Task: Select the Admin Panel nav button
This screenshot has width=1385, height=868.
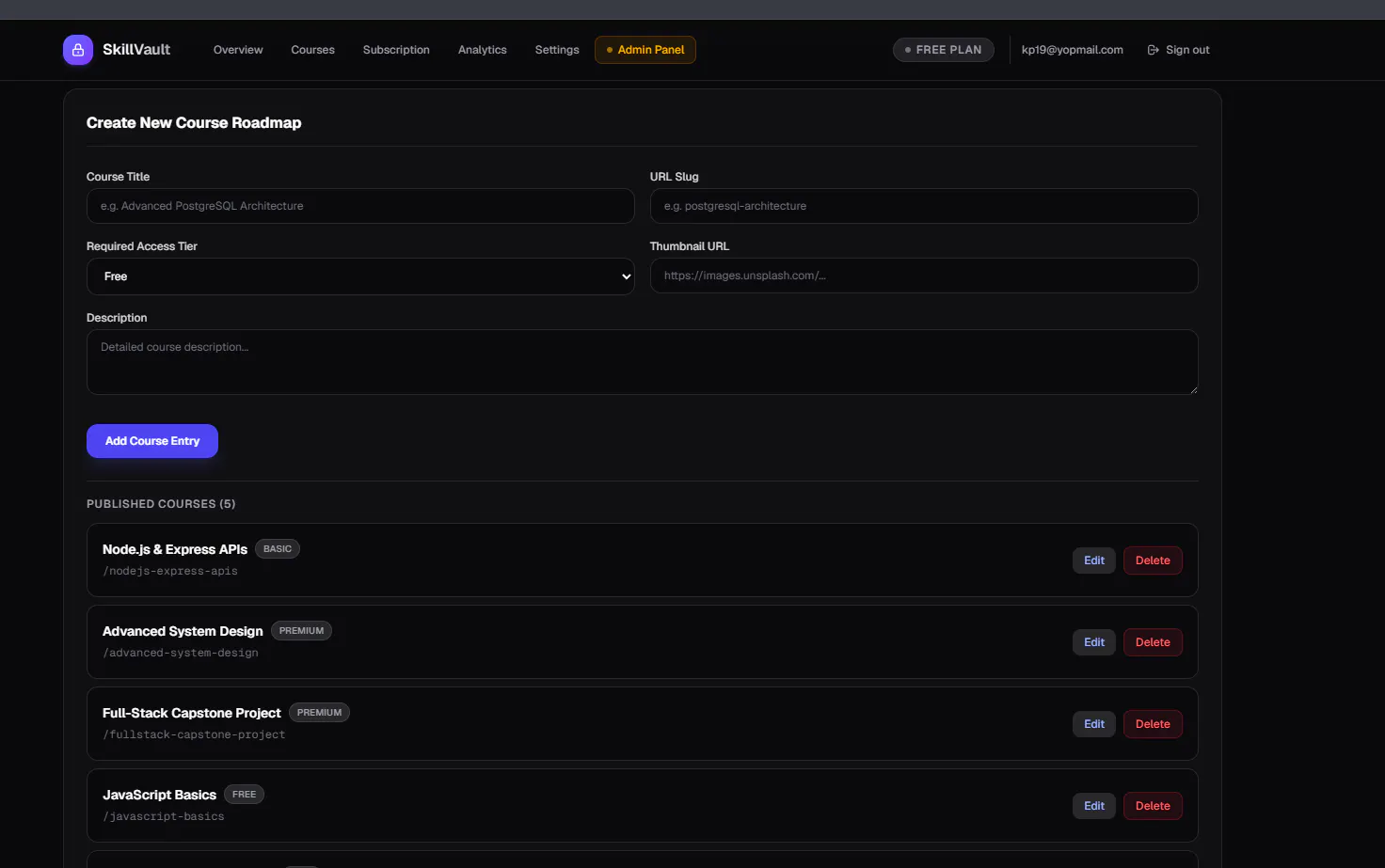Action: click(645, 50)
